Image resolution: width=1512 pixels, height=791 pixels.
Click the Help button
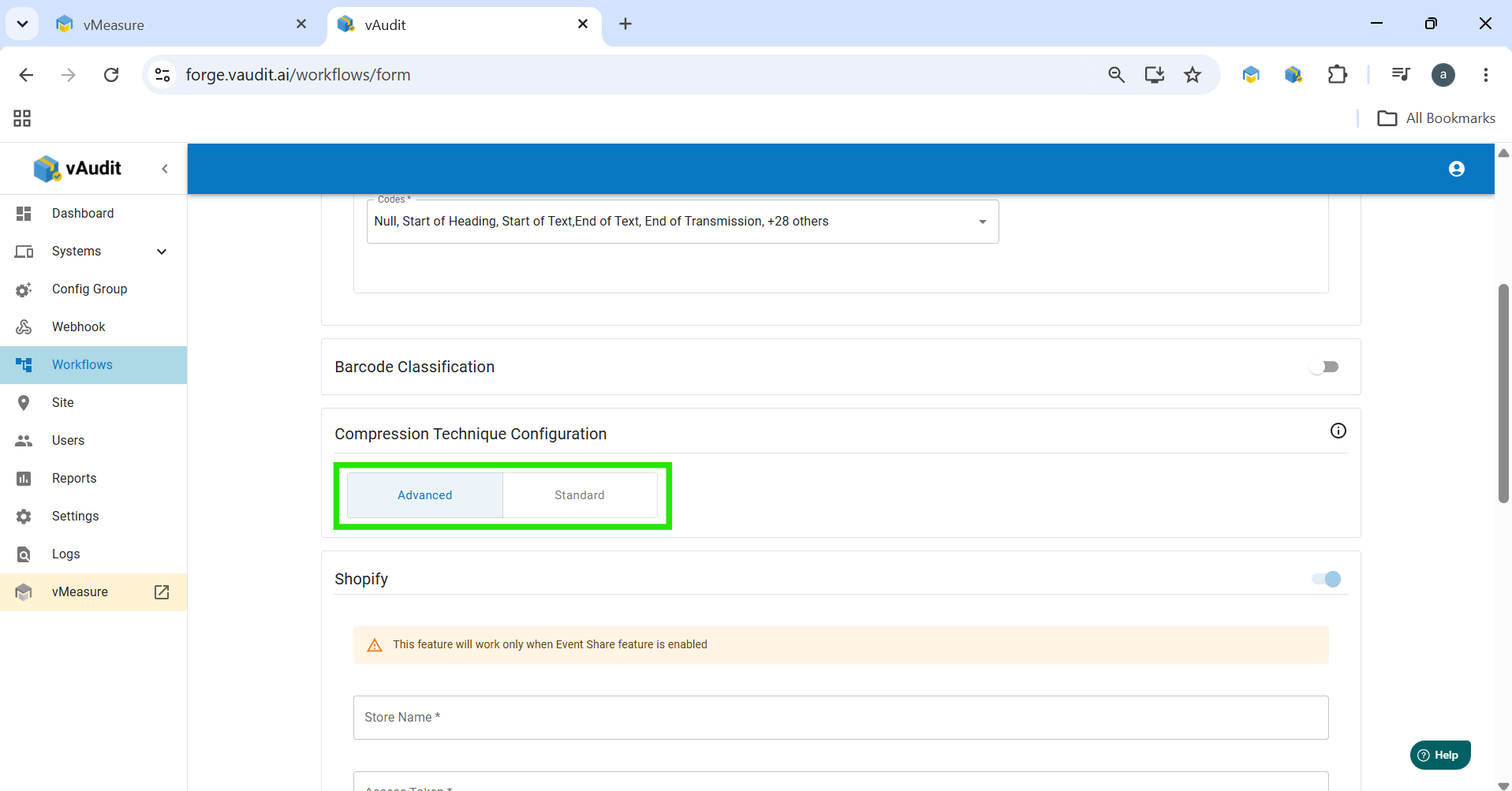tap(1440, 755)
